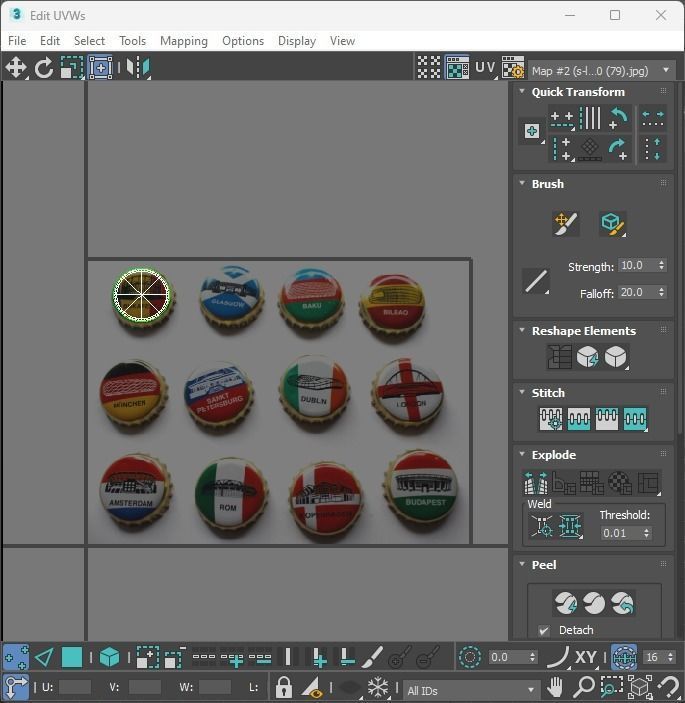Open the Map #2 texture dropdown
Image resolution: width=685 pixels, height=703 pixels.
601,71
